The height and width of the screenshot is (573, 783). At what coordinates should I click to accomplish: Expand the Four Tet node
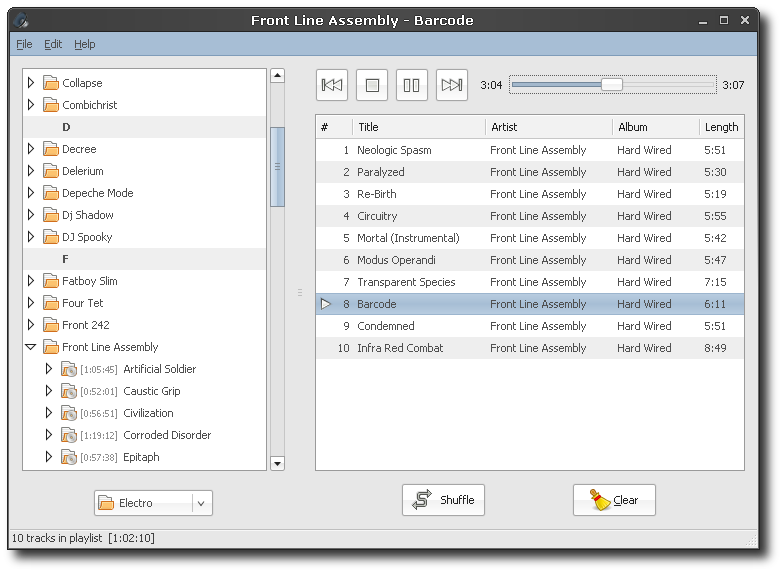point(31,302)
